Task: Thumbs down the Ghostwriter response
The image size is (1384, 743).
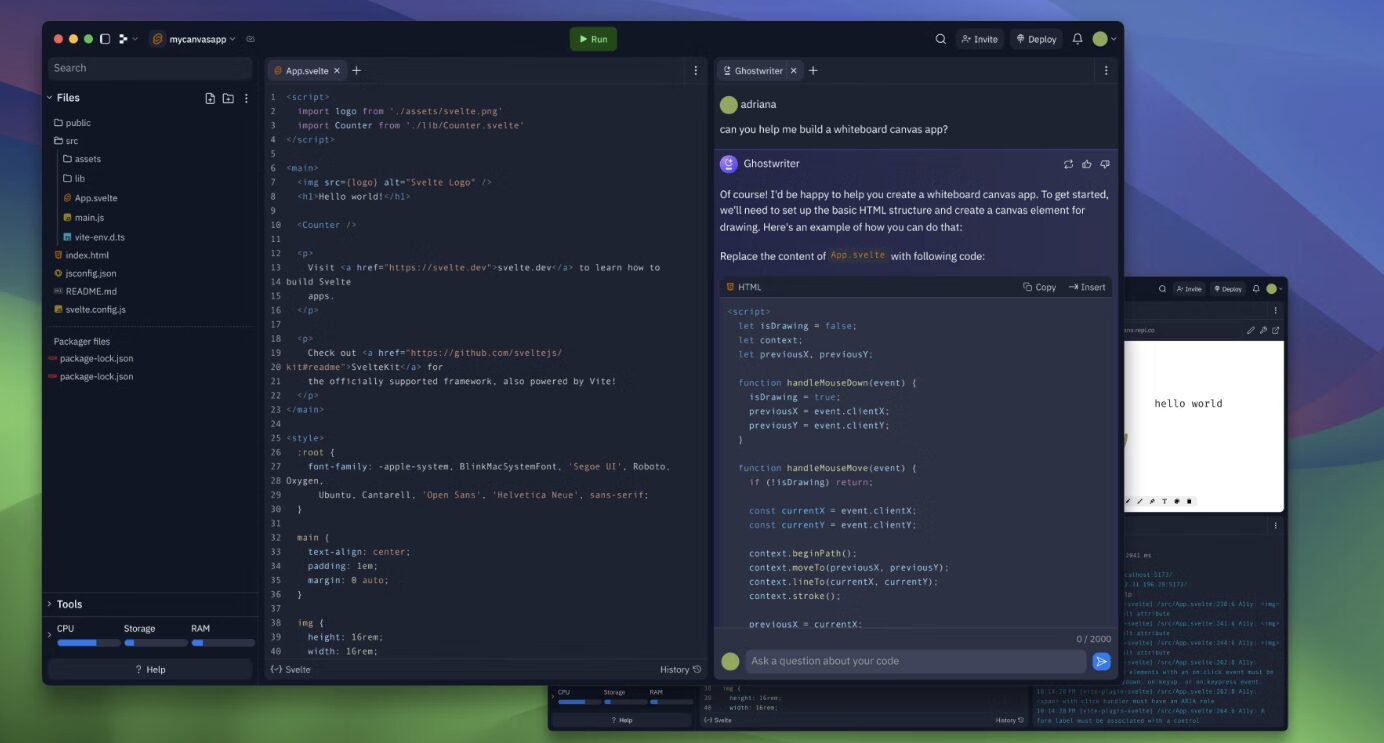Action: pyautogui.click(x=1104, y=164)
